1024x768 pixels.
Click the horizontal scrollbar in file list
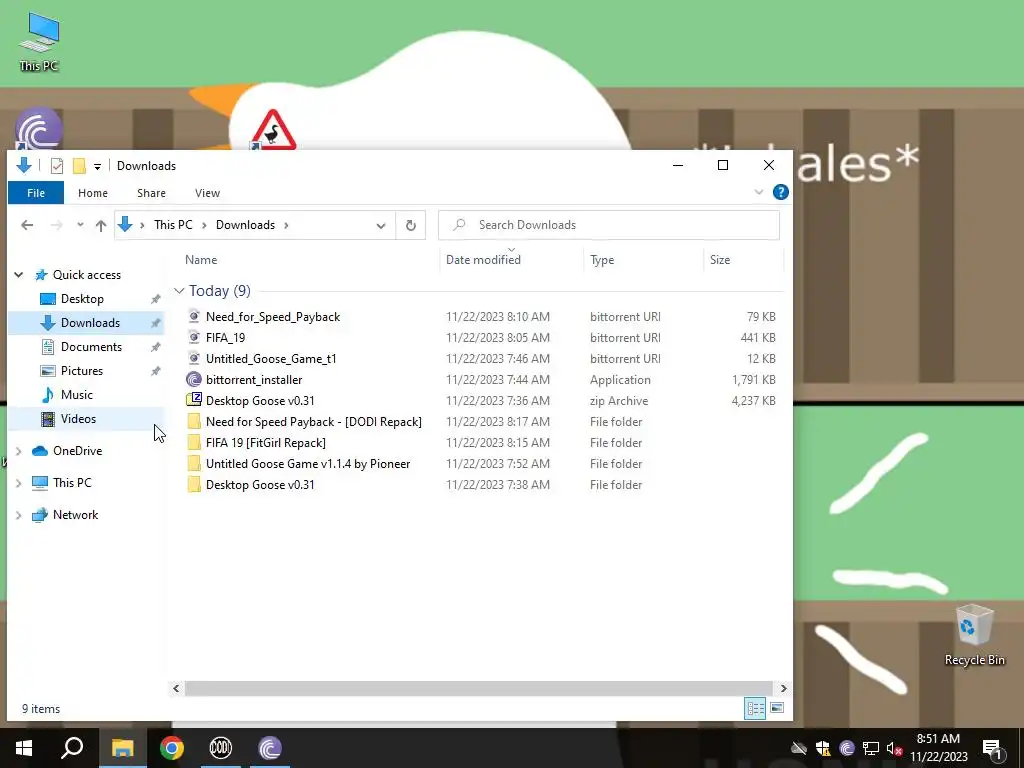coord(477,688)
